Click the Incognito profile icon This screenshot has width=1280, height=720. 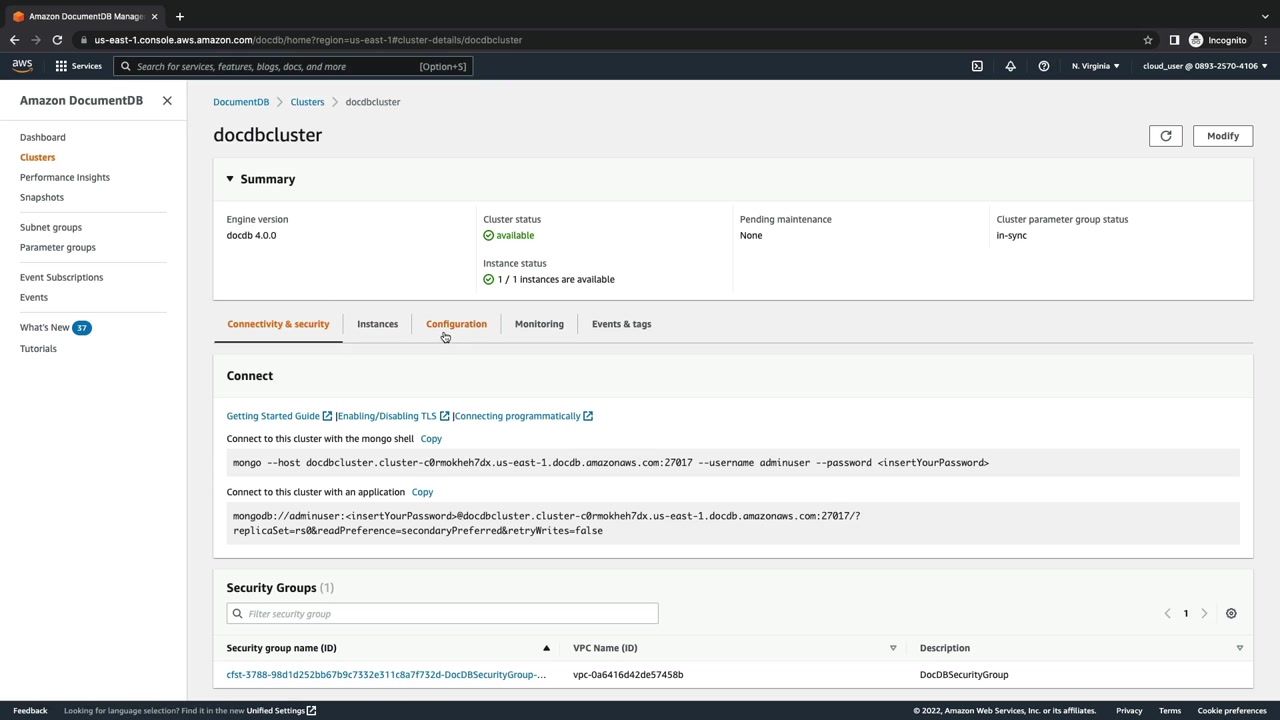point(1196,40)
